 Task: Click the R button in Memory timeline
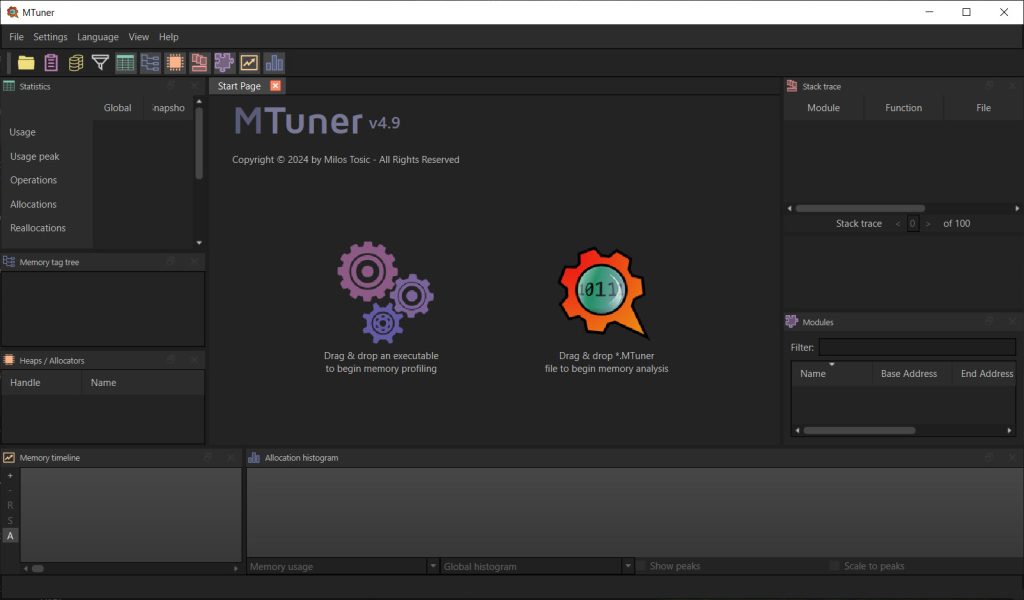tap(10, 505)
